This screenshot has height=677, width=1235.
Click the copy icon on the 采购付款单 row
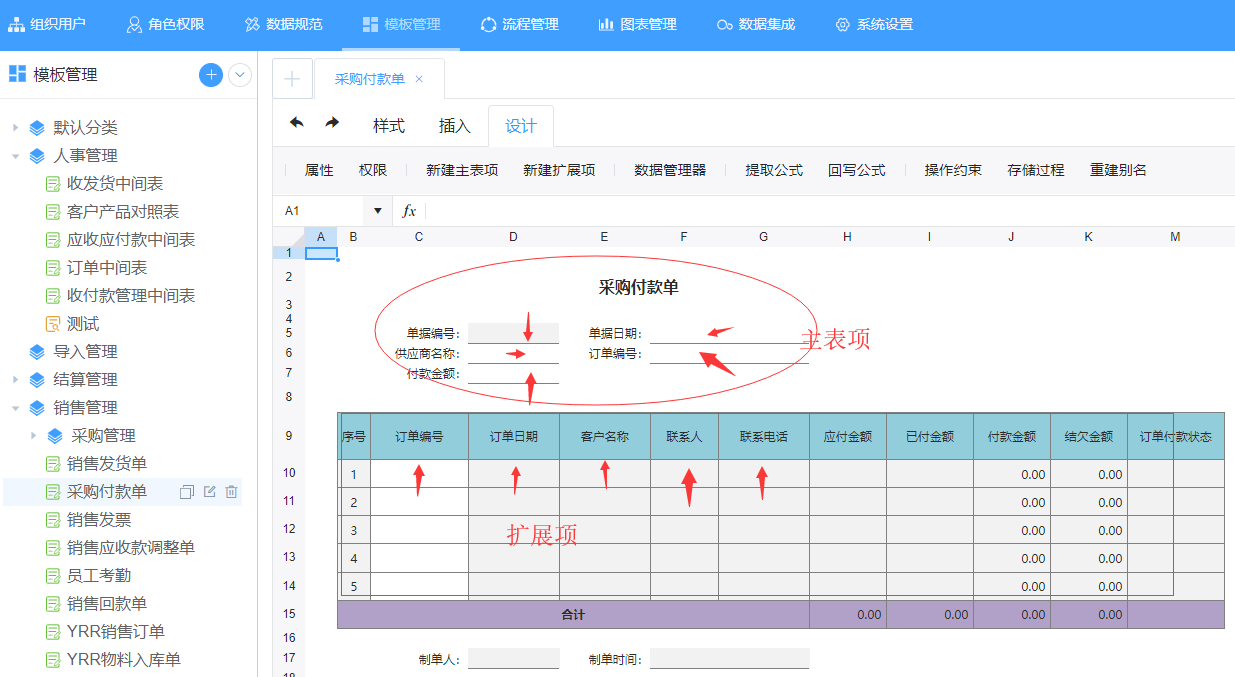click(186, 492)
